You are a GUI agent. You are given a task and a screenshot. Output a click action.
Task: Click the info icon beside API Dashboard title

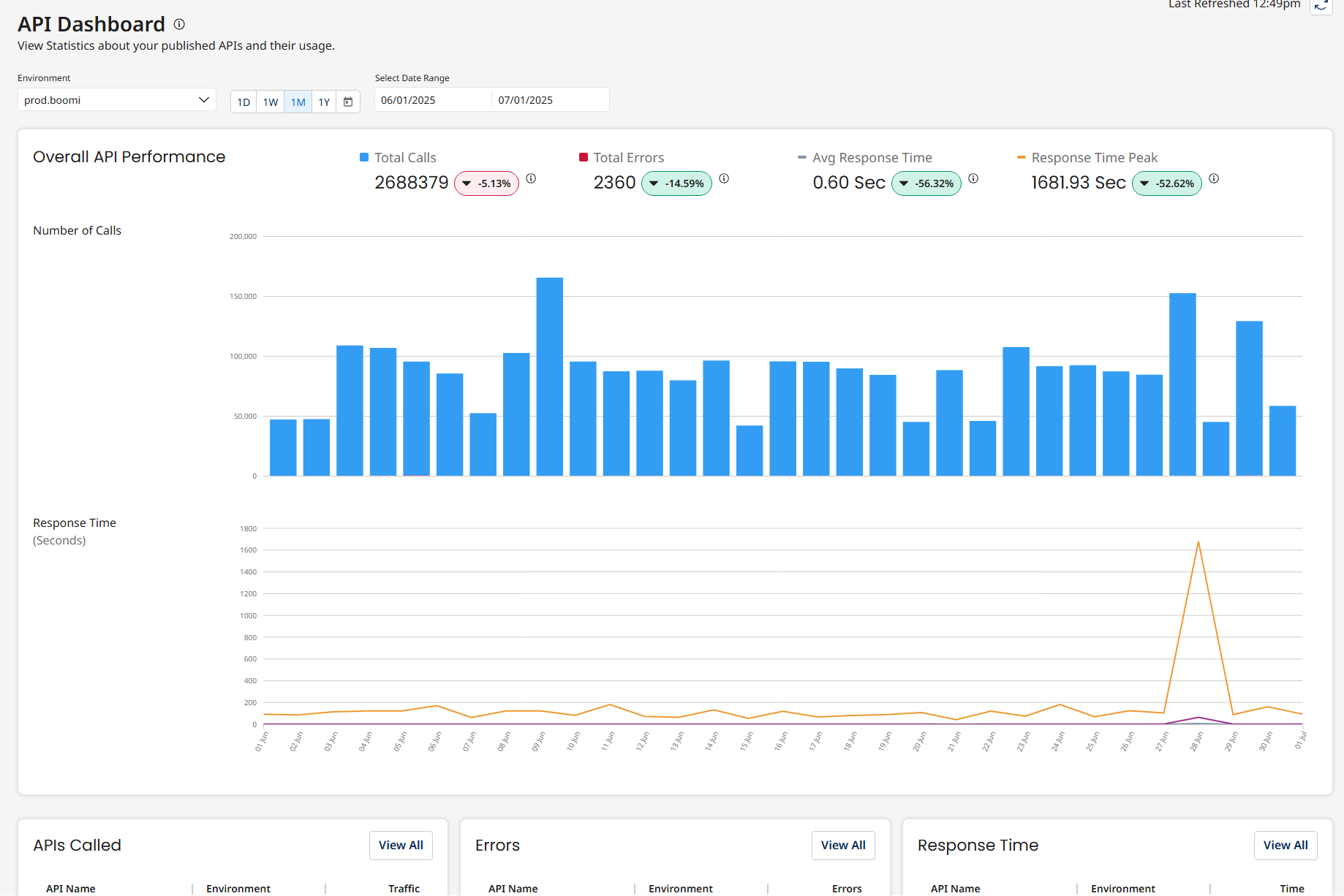(x=179, y=24)
